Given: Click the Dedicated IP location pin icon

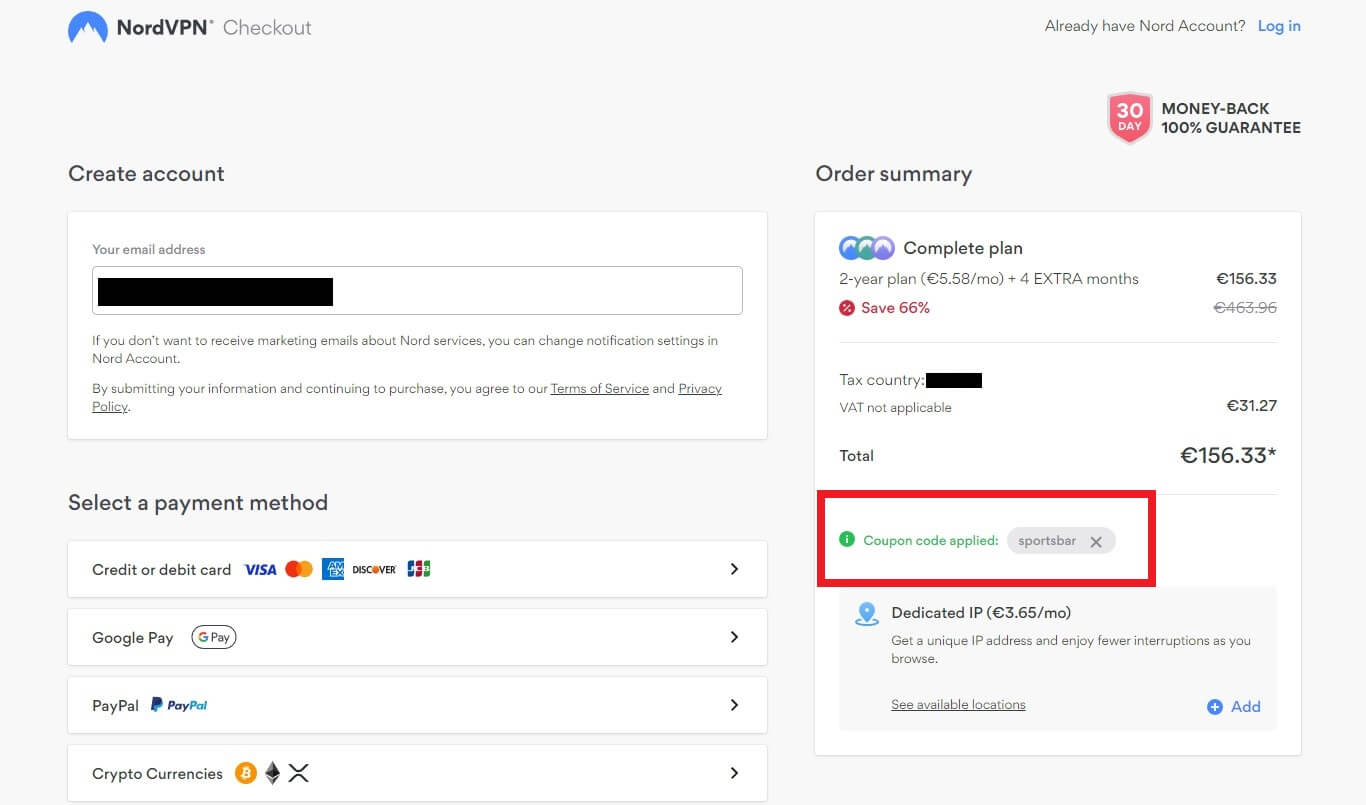Looking at the screenshot, I should pyautogui.click(x=867, y=614).
